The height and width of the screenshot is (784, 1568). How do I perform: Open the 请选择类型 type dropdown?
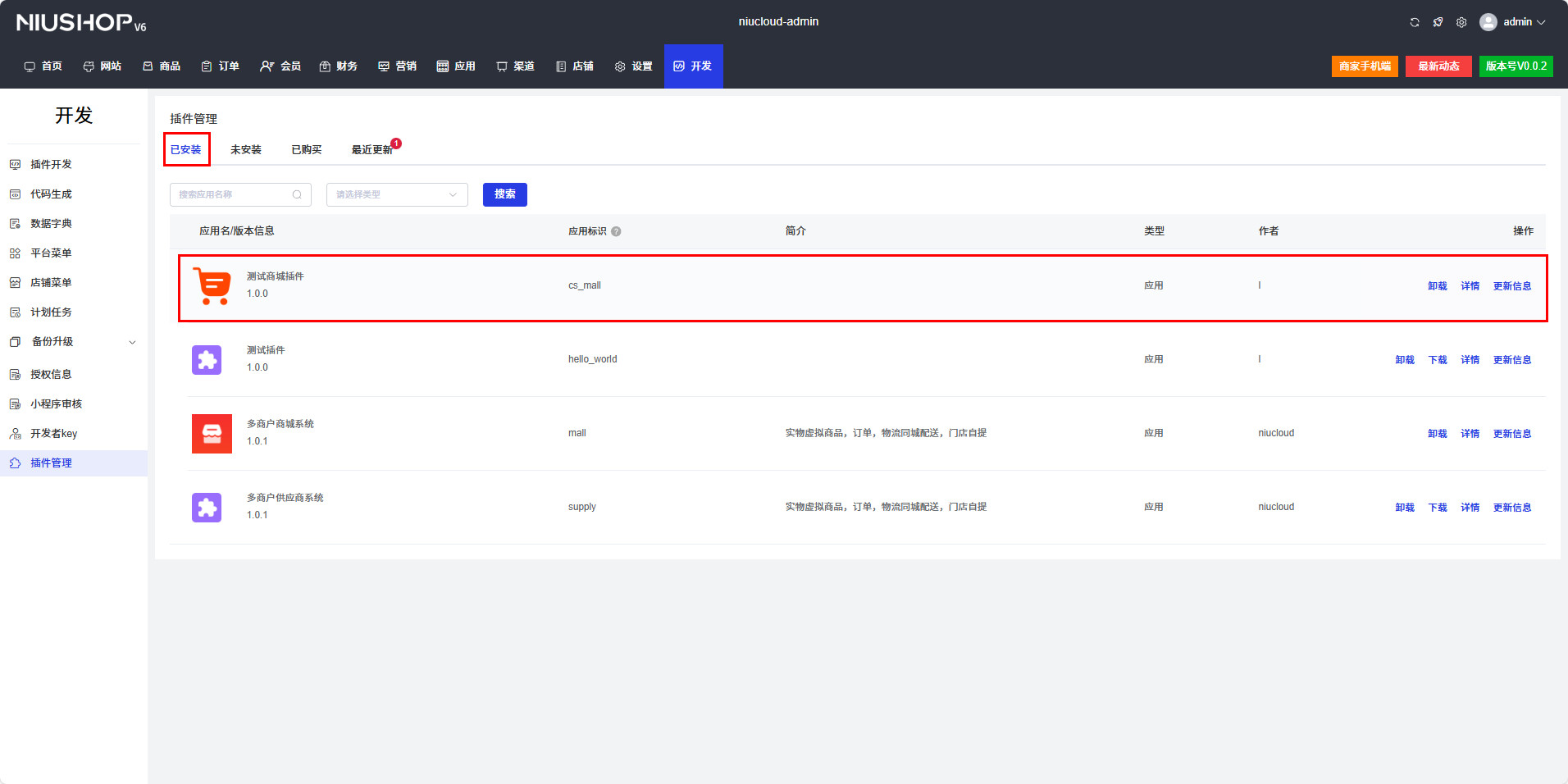click(397, 194)
